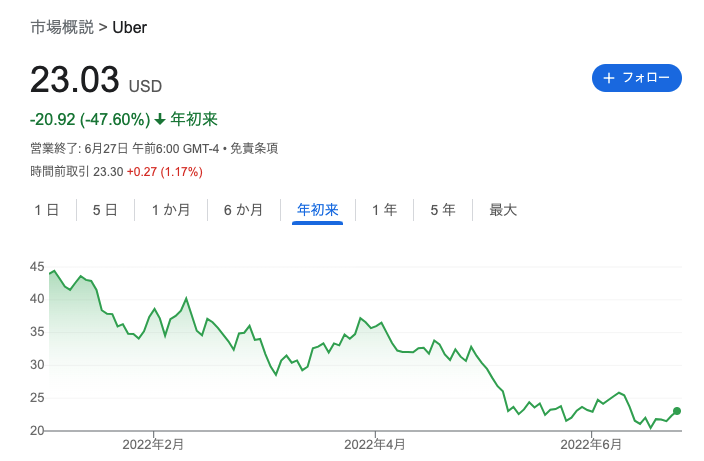Image resolution: width=704 pixels, height=461 pixels.
Task: Switch to the 6か月 range tab
Action: 243,210
